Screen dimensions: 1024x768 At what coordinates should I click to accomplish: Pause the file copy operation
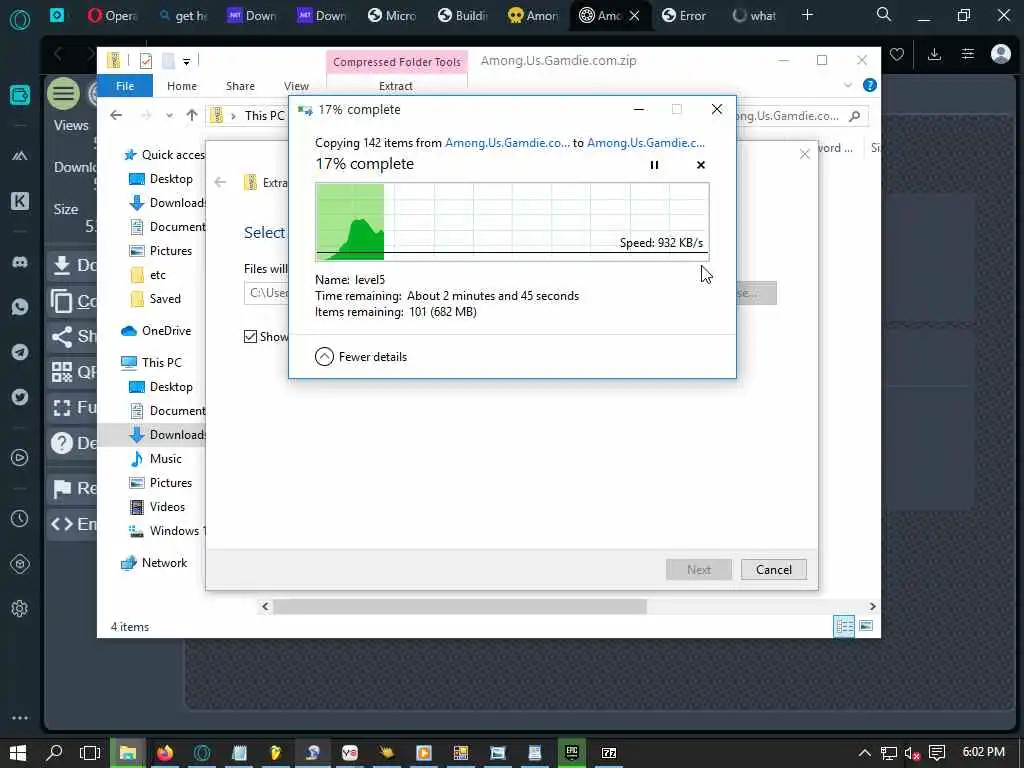tap(654, 165)
